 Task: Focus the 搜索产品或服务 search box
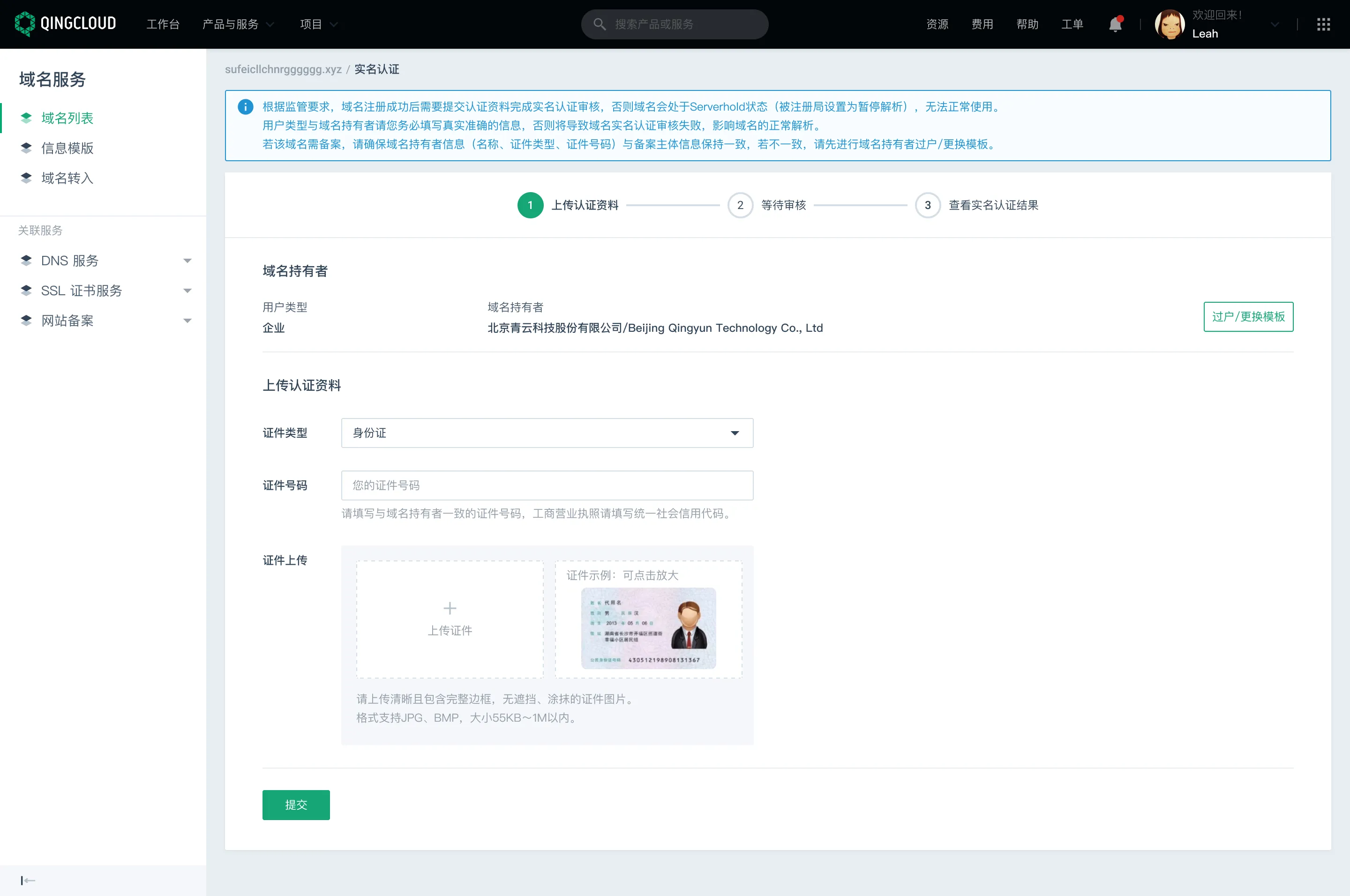(675, 24)
